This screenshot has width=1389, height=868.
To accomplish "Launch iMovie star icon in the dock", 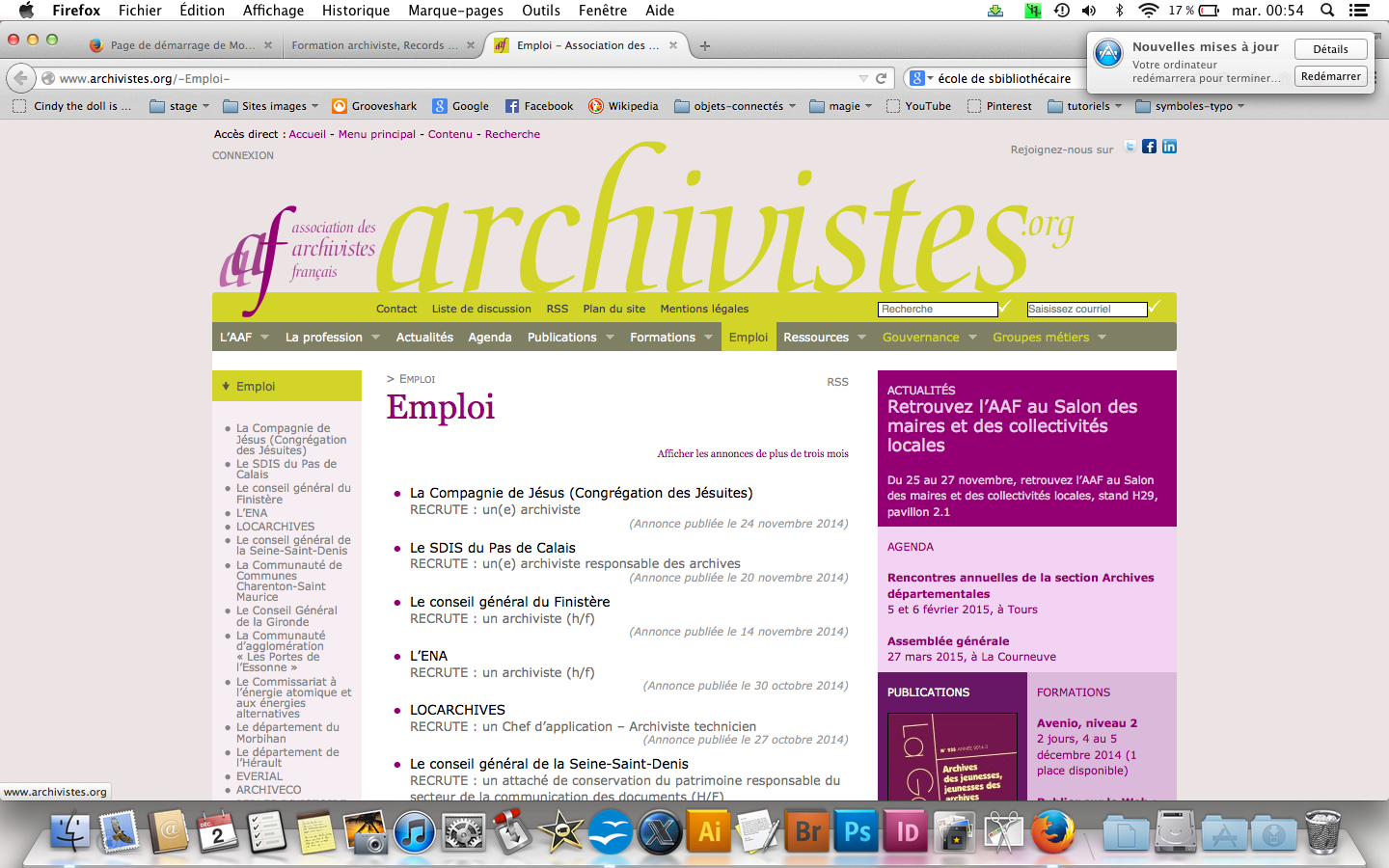I will [x=562, y=831].
